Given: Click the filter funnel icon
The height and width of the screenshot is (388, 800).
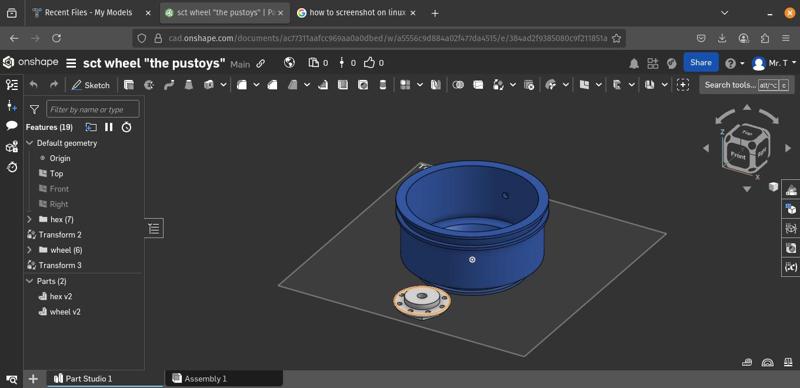Looking at the screenshot, I should [x=34, y=109].
